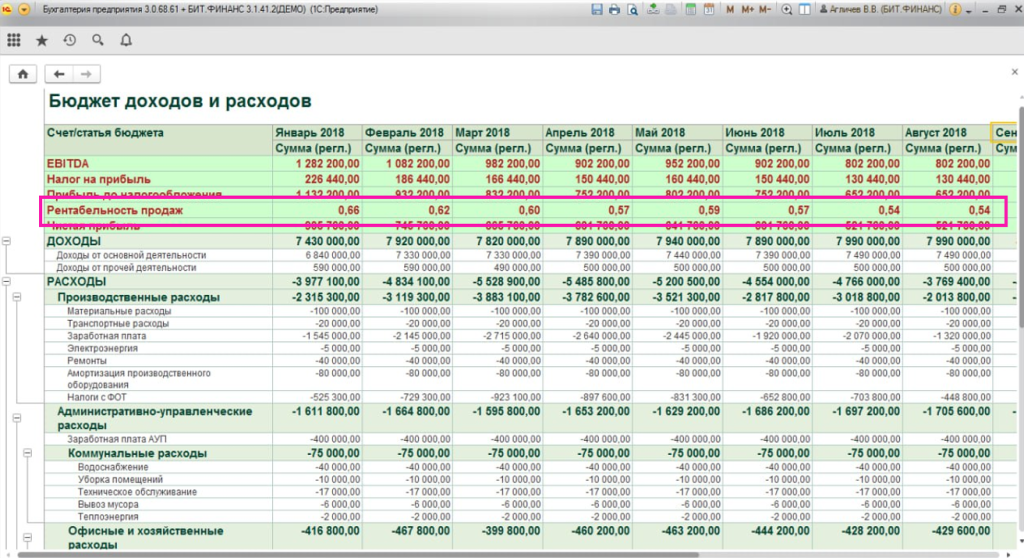This screenshot has width=1024, height=558.
Task: Click the search magnifier icon
Action: point(97,41)
